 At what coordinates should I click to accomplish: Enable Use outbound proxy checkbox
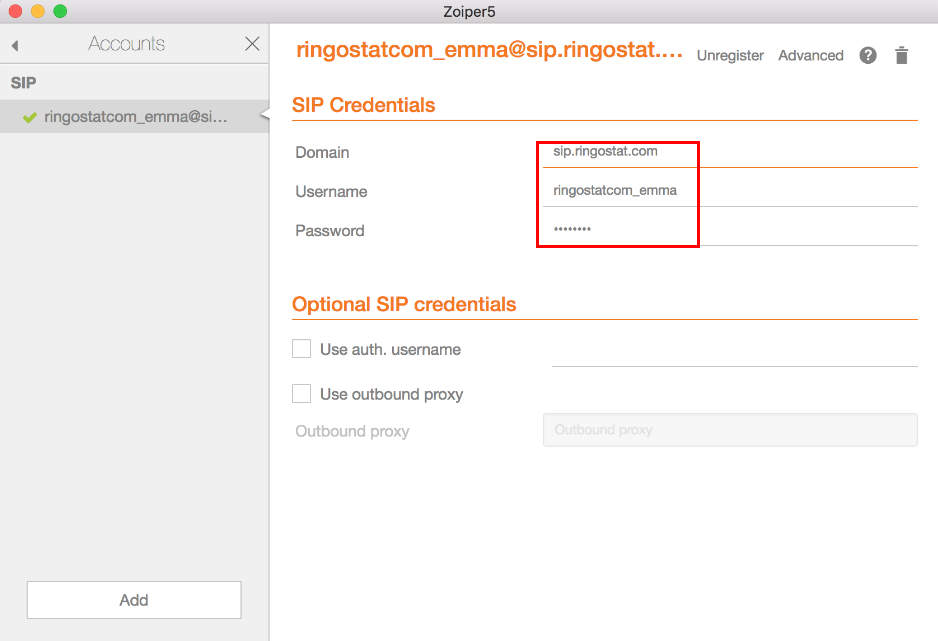pyautogui.click(x=302, y=393)
